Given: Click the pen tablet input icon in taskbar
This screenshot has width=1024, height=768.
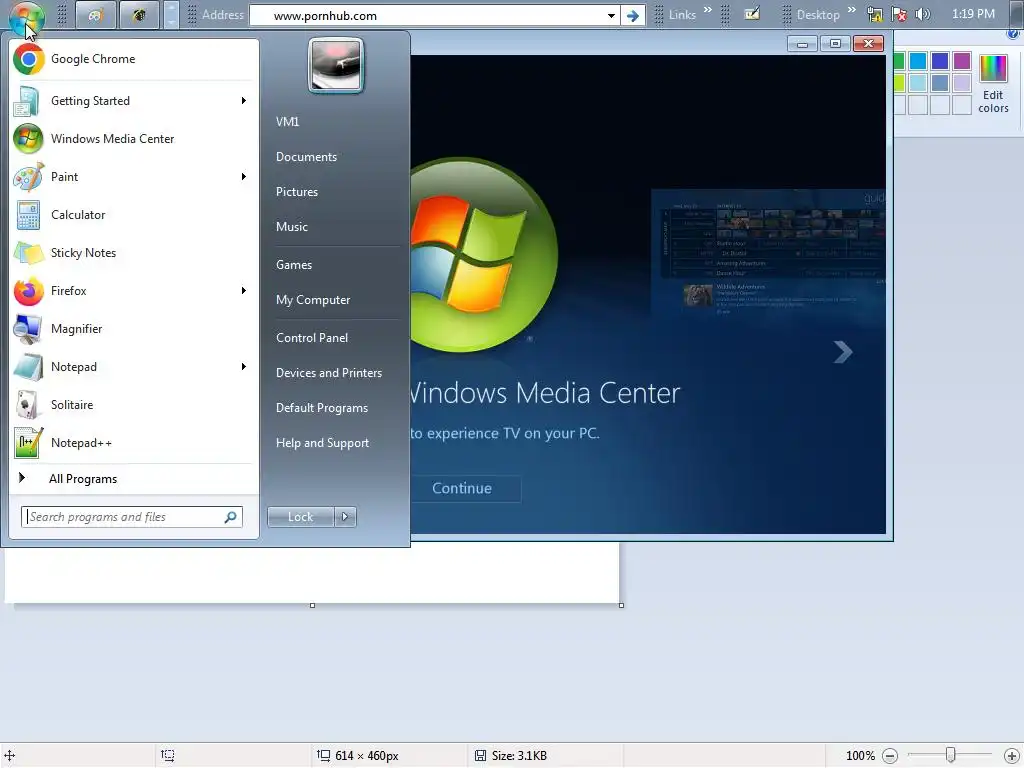Looking at the screenshot, I should click(752, 14).
